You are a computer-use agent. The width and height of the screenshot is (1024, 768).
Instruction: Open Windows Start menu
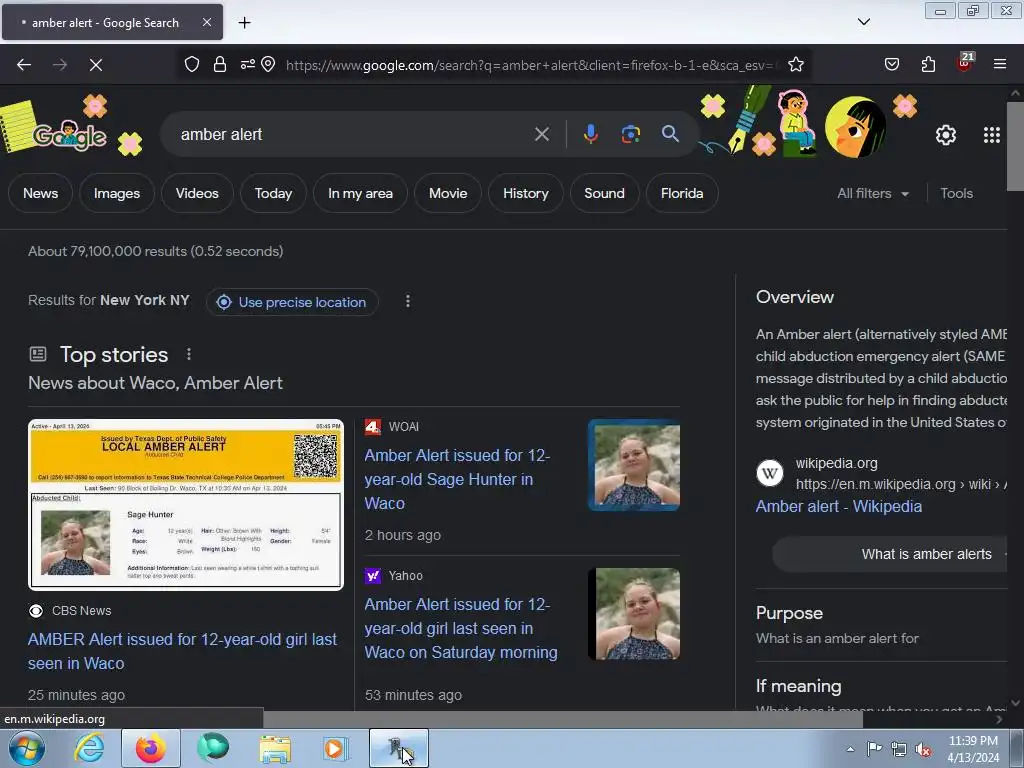[x=26, y=748]
